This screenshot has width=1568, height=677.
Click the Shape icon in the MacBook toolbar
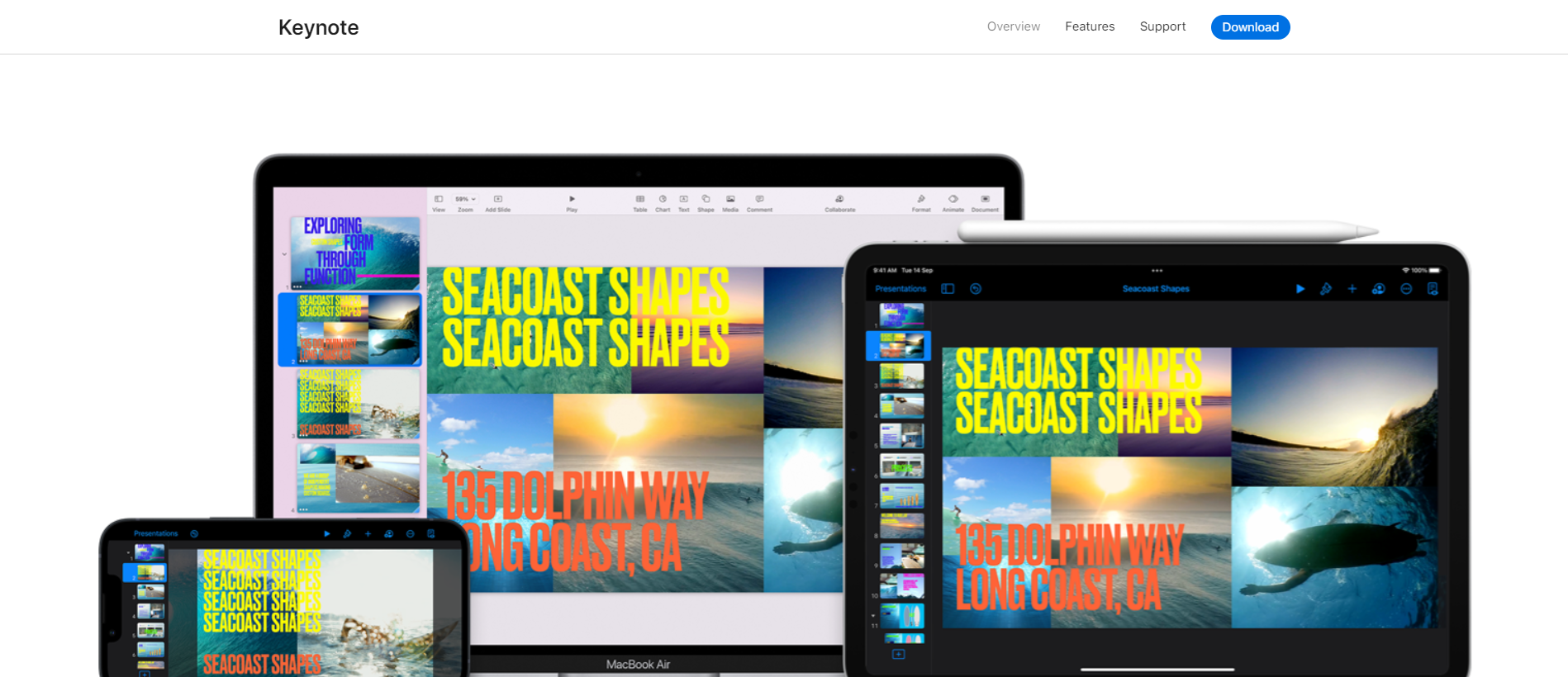tap(706, 199)
